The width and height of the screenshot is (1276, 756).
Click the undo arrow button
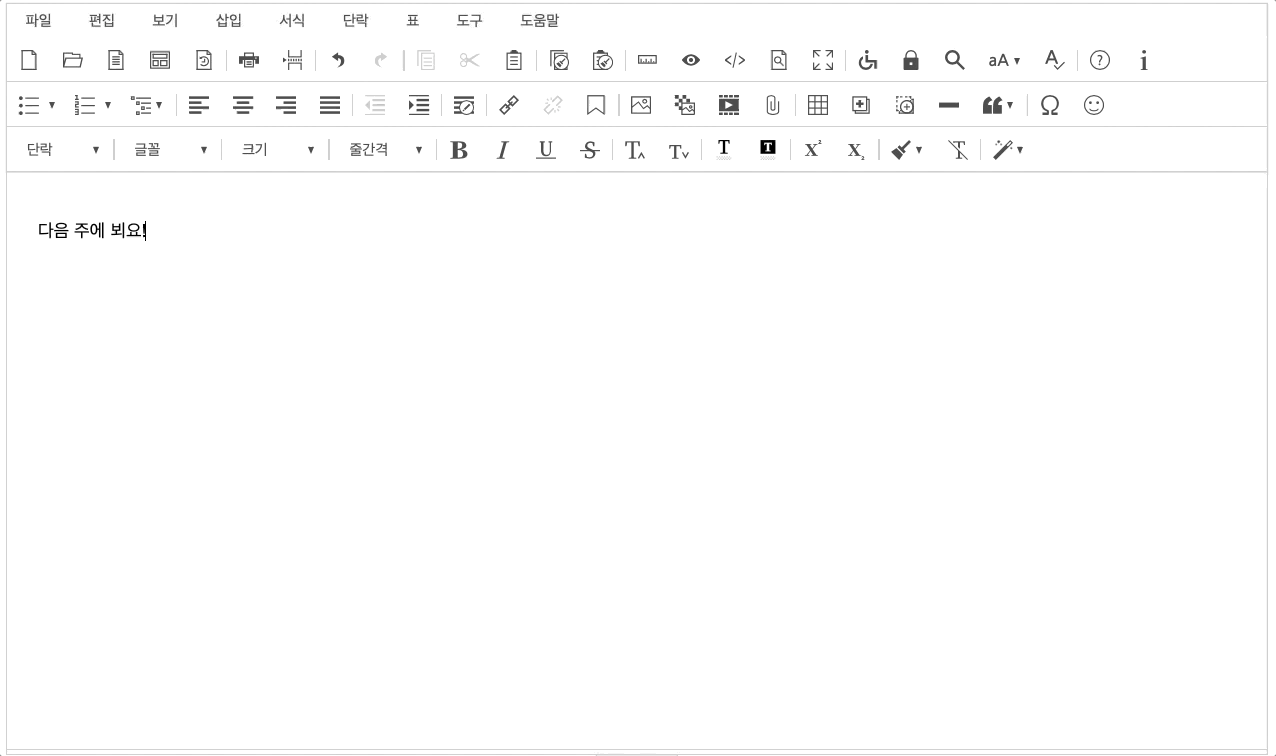pos(338,61)
